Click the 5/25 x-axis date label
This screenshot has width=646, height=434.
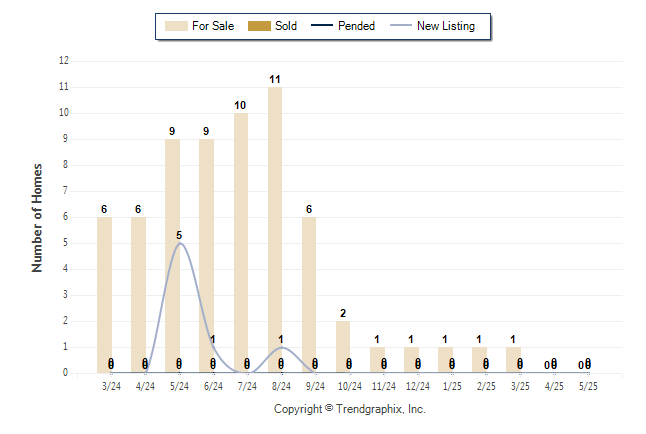point(588,386)
